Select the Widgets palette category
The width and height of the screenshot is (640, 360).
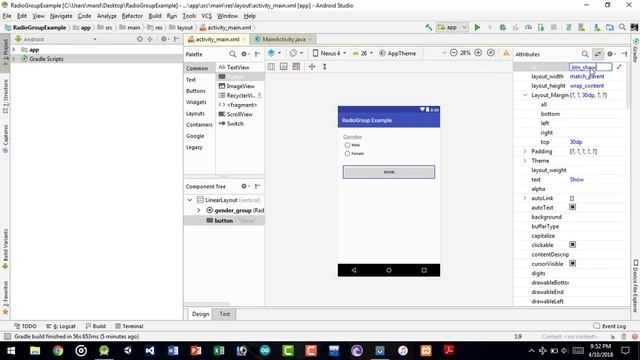(x=196, y=102)
